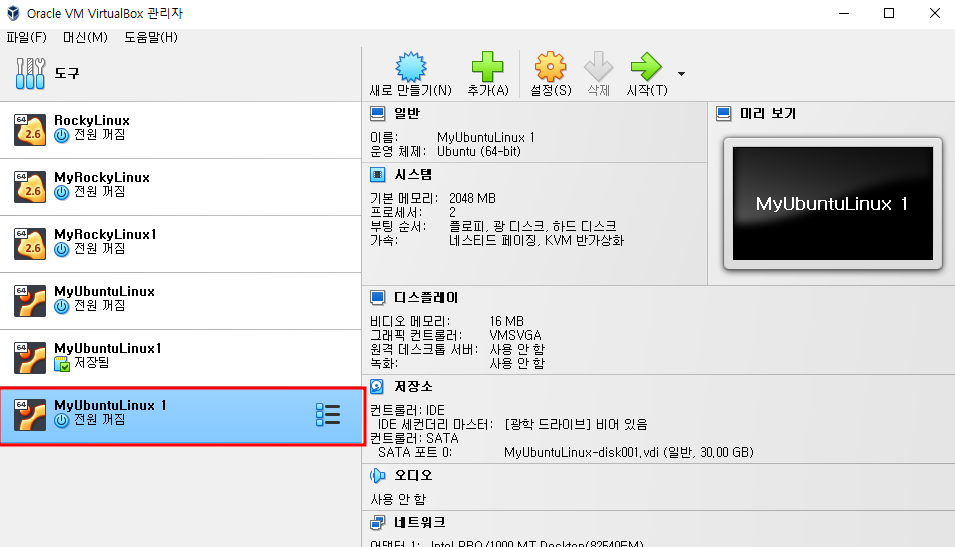Select the MyUbuntuLinux virtual machine

(180, 301)
